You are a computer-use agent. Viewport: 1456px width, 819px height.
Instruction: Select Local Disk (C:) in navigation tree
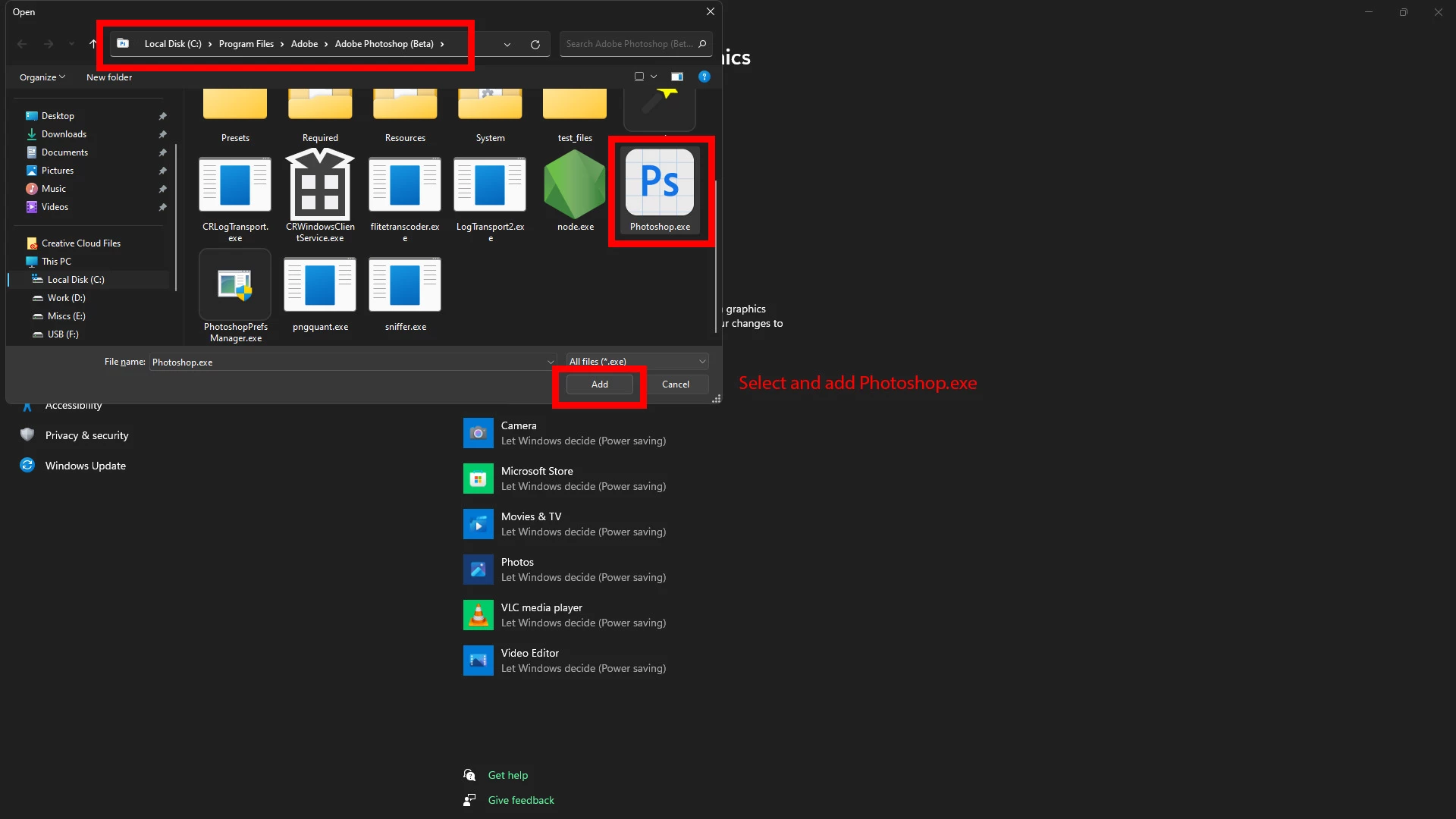[x=76, y=280]
